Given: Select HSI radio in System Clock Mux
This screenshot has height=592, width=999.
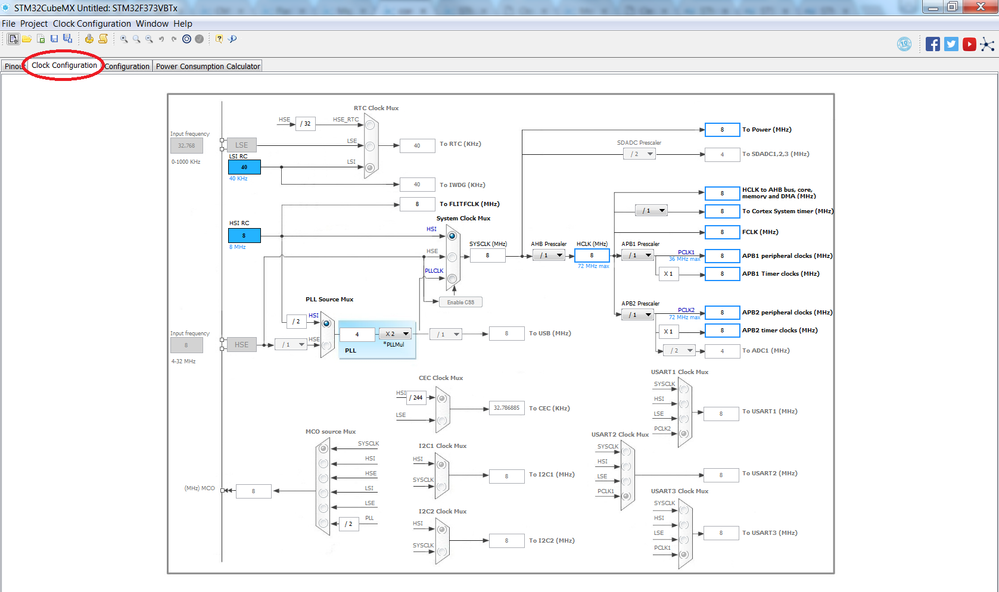Looking at the screenshot, I should tap(452, 236).
